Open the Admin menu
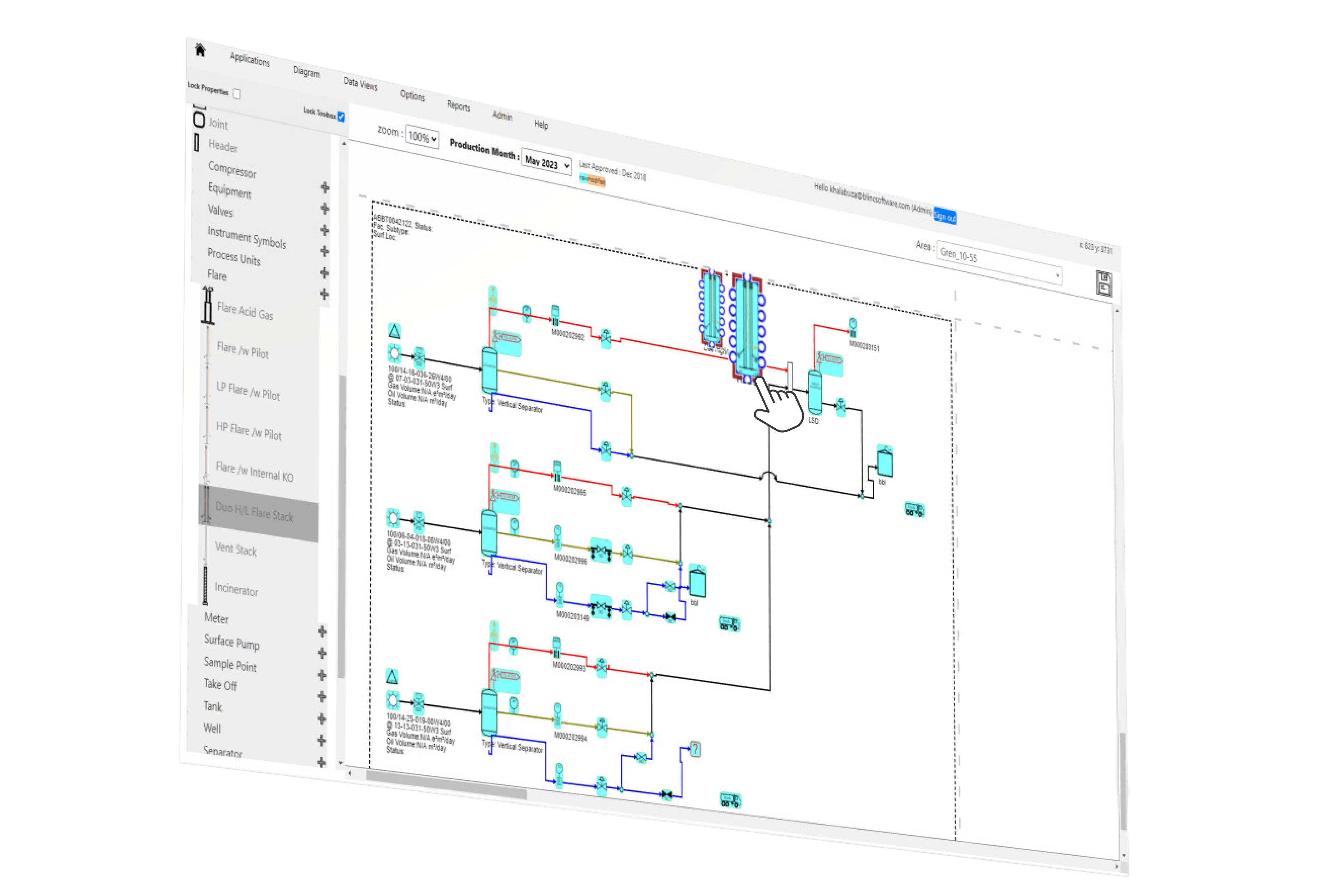Viewport: 1344px width, 896px height. click(x=502, y=116)
